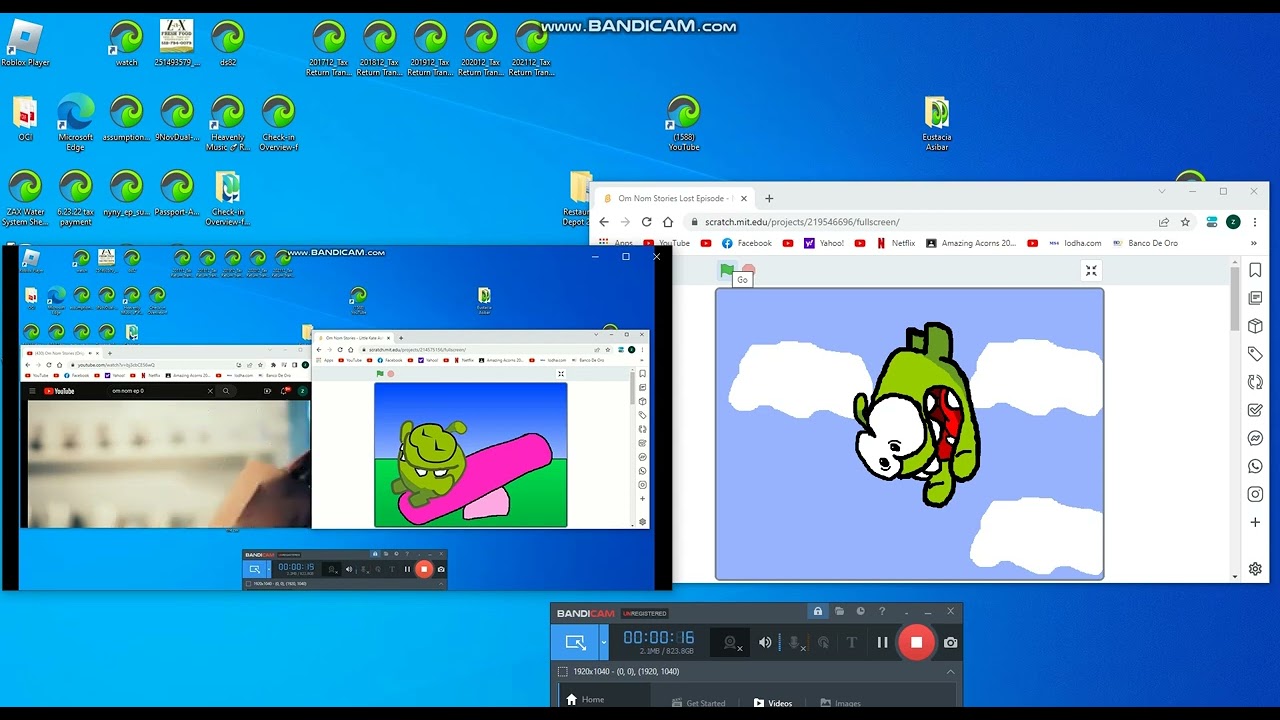Go to Chrome home page
The height and width of the screenshot is (720, 1280).
click(668, 222)
